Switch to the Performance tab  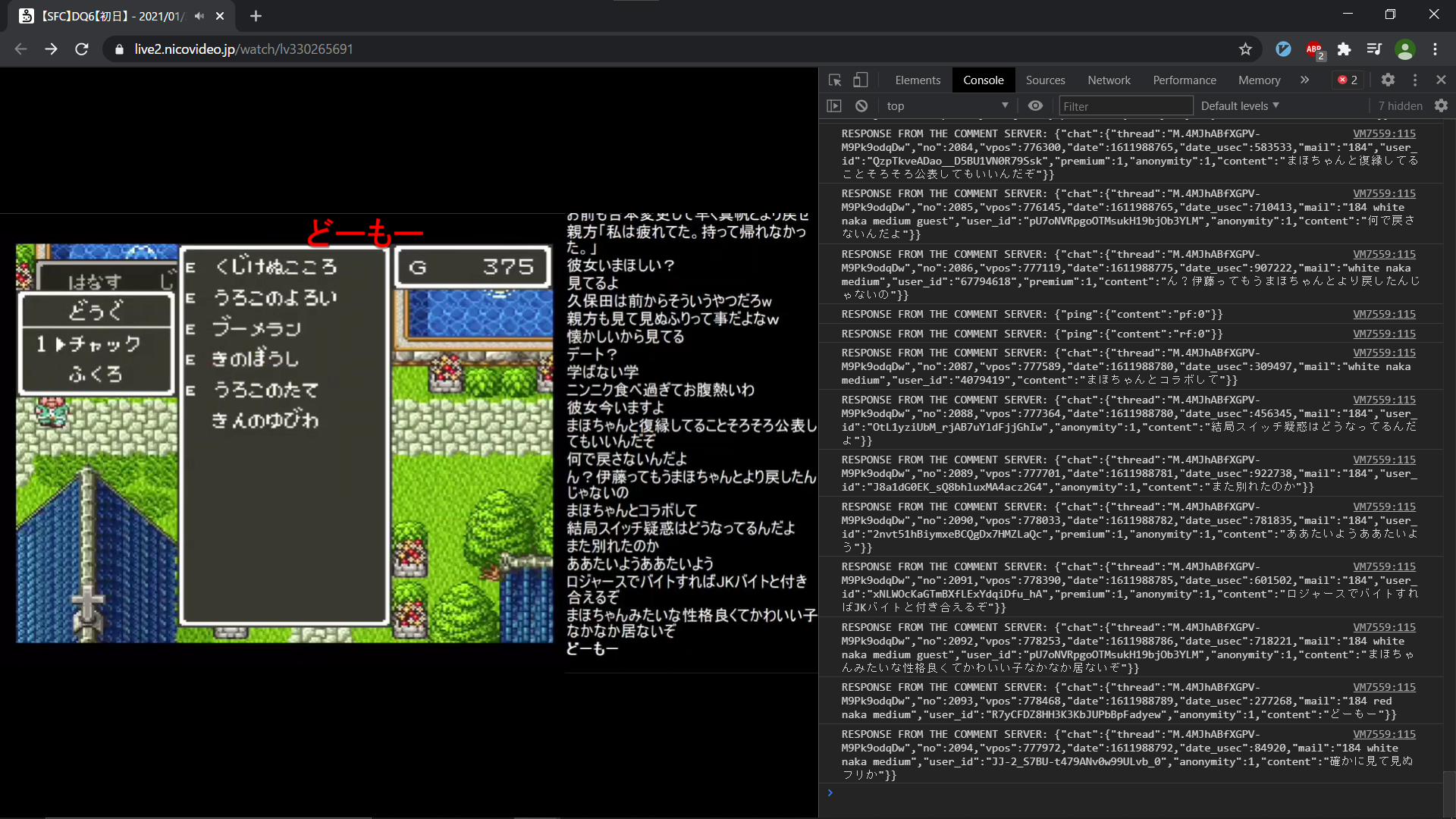1185,80
